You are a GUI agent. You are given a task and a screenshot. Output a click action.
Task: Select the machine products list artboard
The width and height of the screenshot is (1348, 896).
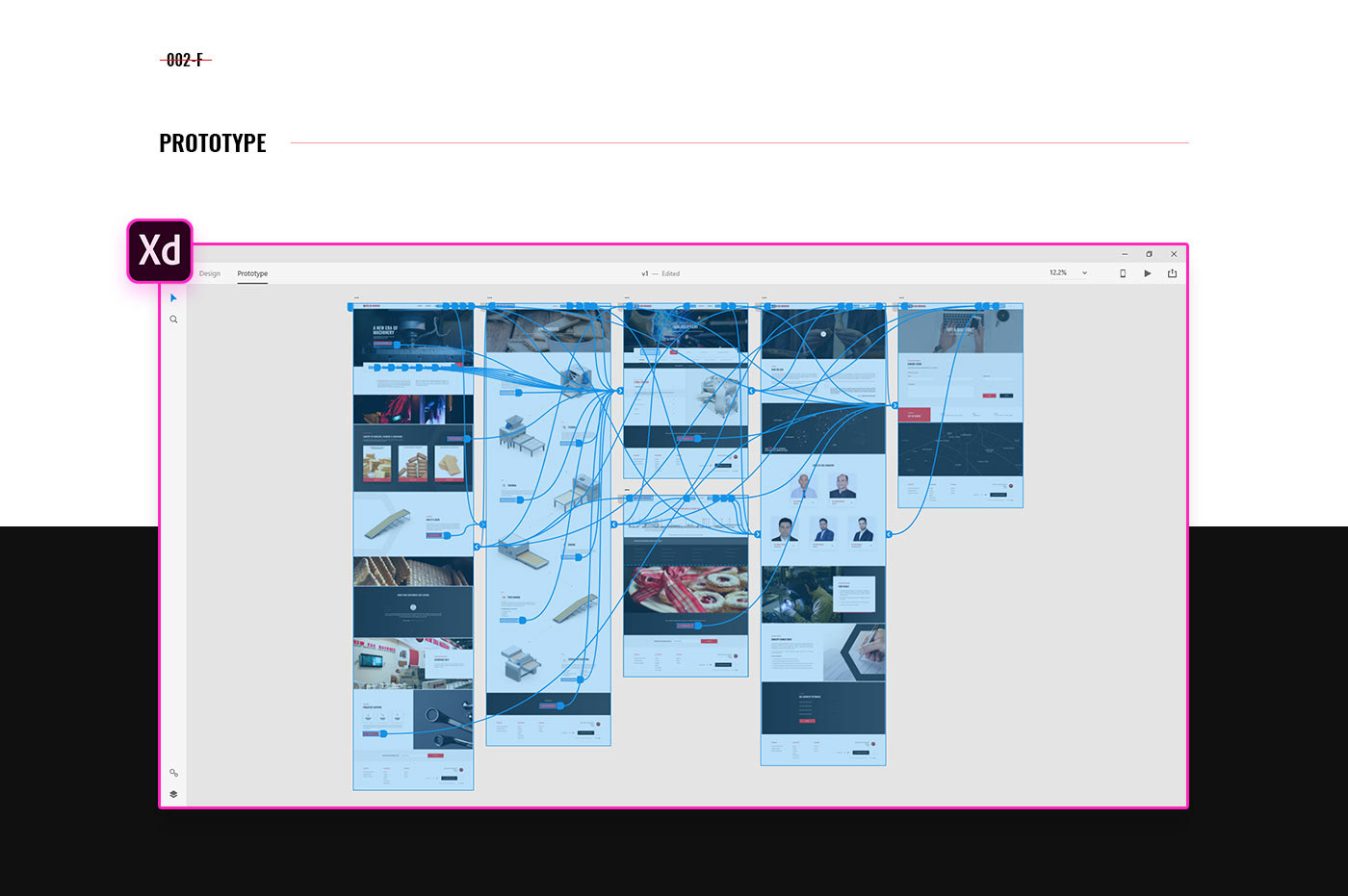click(x=548, y=525)
